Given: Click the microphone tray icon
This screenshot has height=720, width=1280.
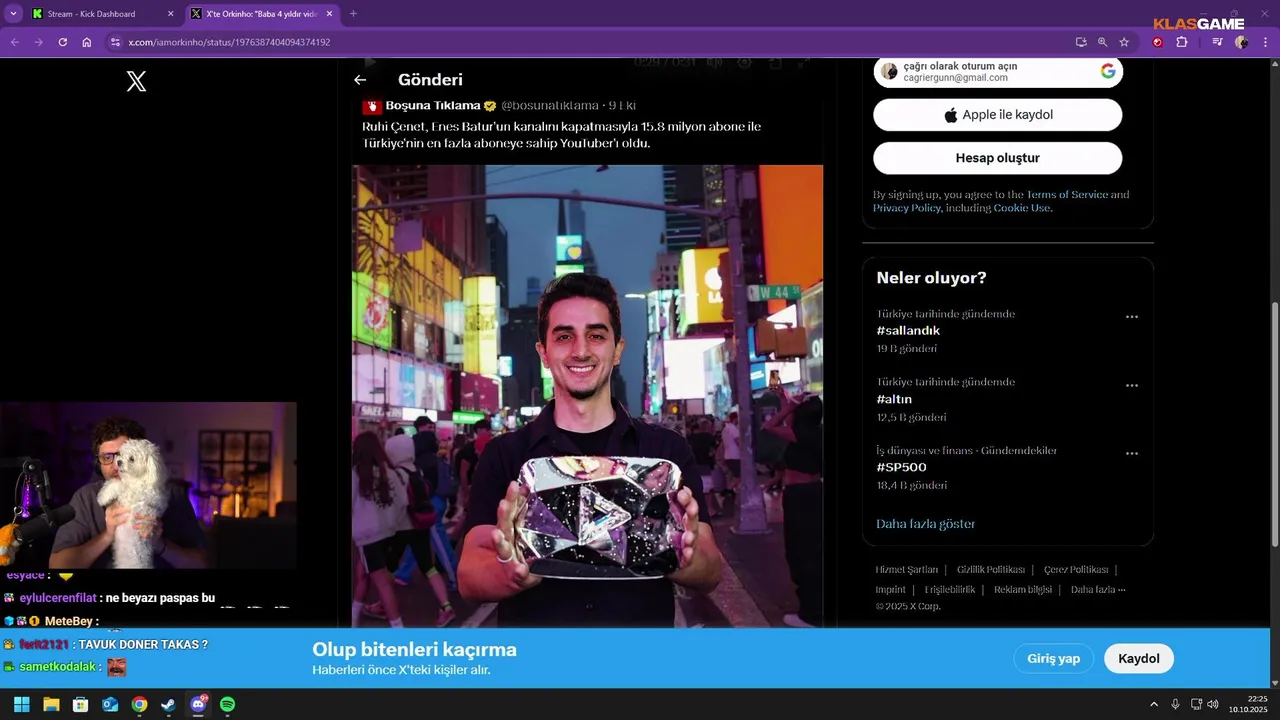Looking at the screenshot, I should [1176, 705].
